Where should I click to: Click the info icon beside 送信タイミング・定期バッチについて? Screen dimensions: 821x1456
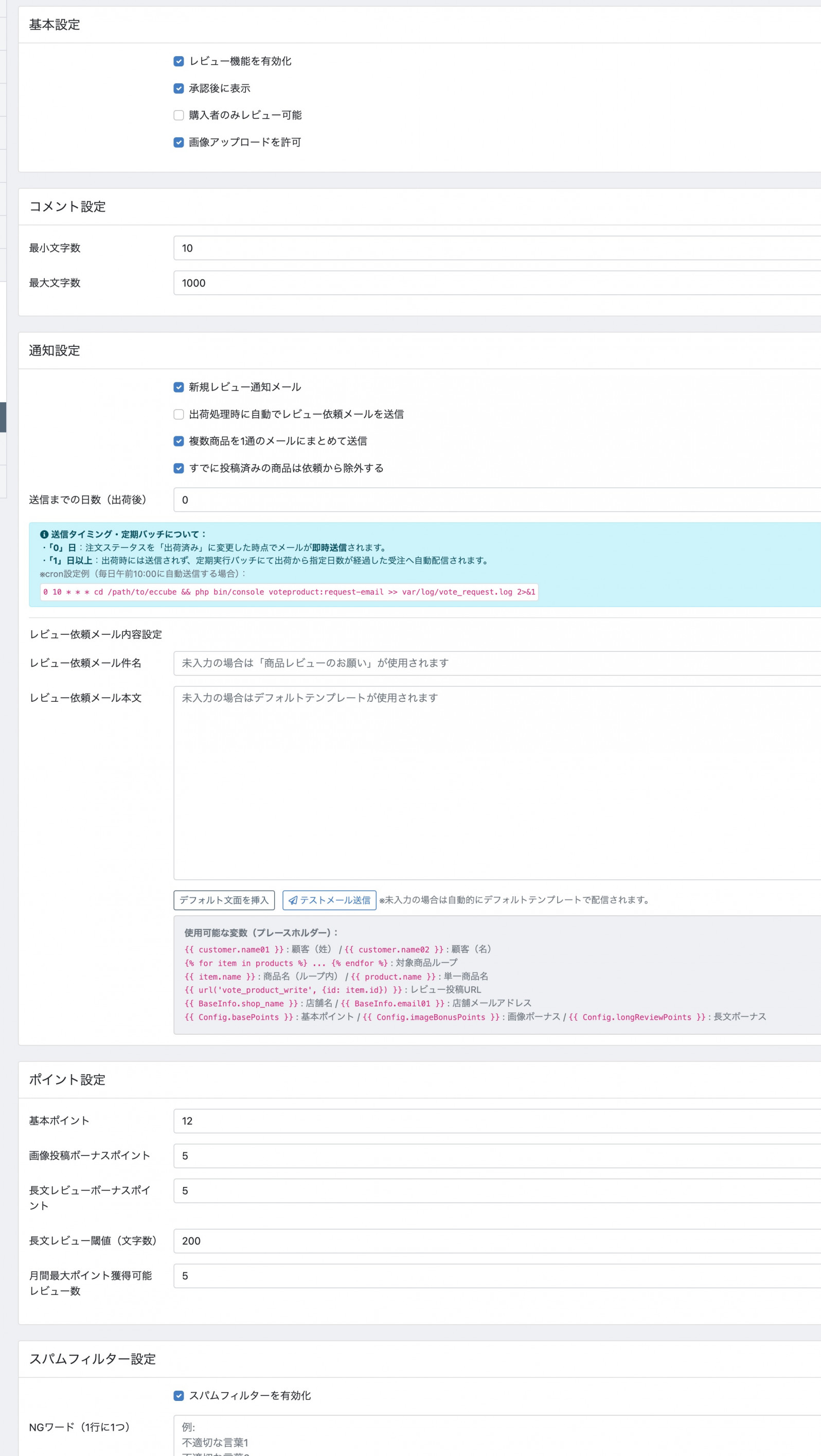pos(44,534)
